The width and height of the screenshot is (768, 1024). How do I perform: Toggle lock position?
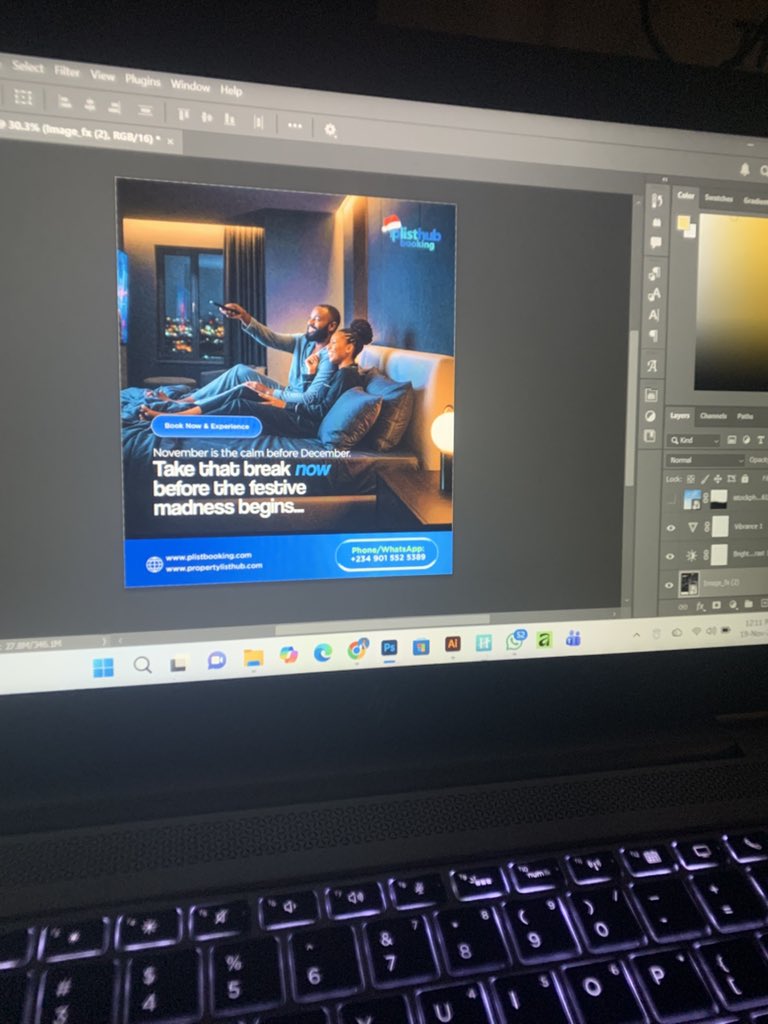718,479
